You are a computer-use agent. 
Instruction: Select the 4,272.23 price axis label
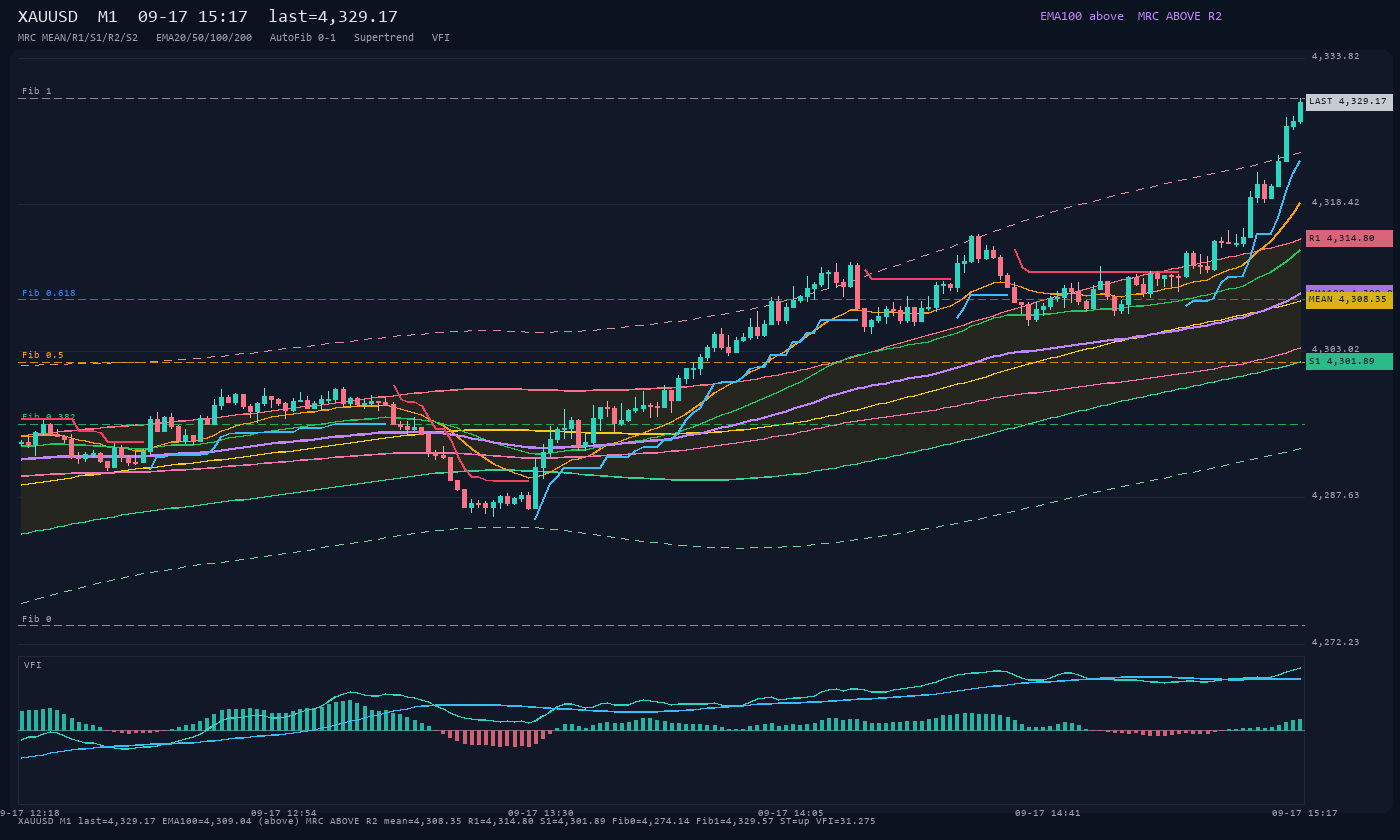tap(1335, 642)
